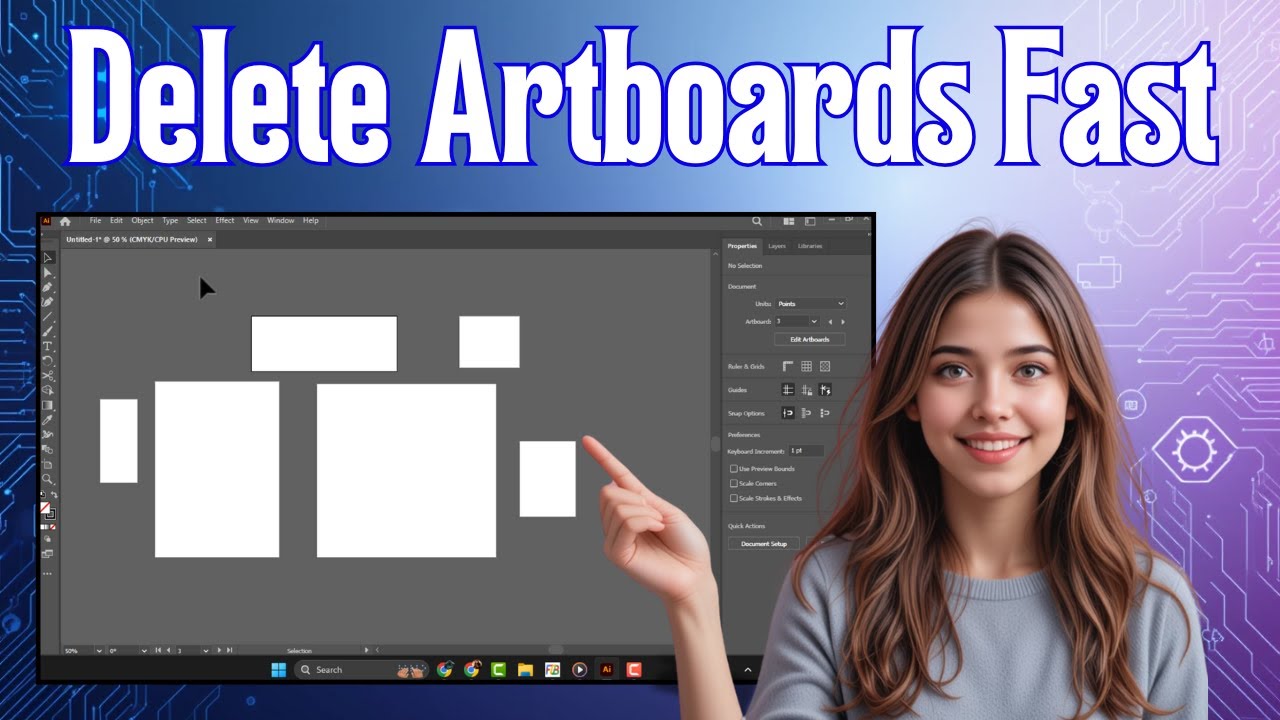Switch to the Layers tab
This screenshot has height=720, width=1280.
click(x=777, y=246)
